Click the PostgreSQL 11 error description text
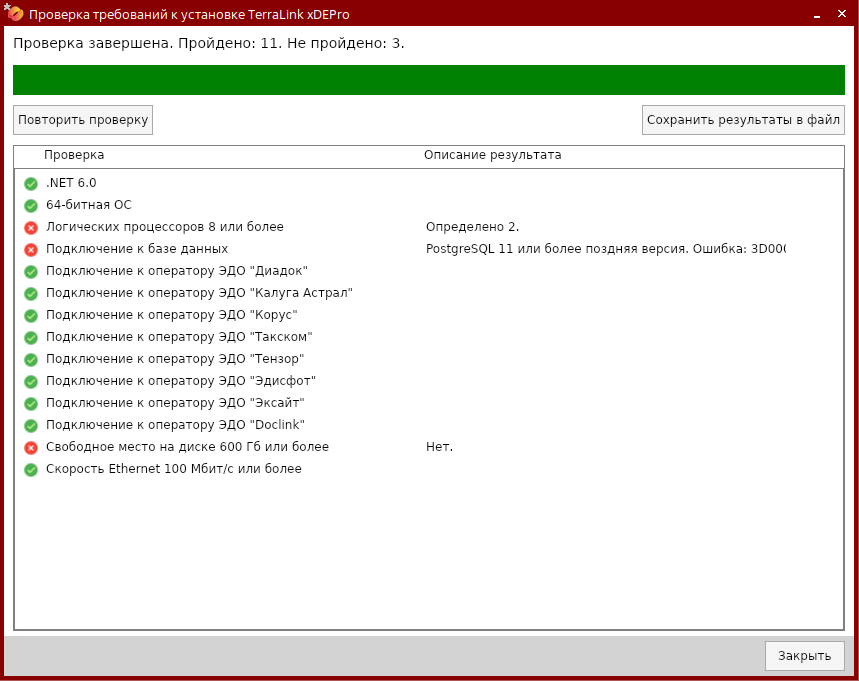Screen dimensions: 859x681 606,249
